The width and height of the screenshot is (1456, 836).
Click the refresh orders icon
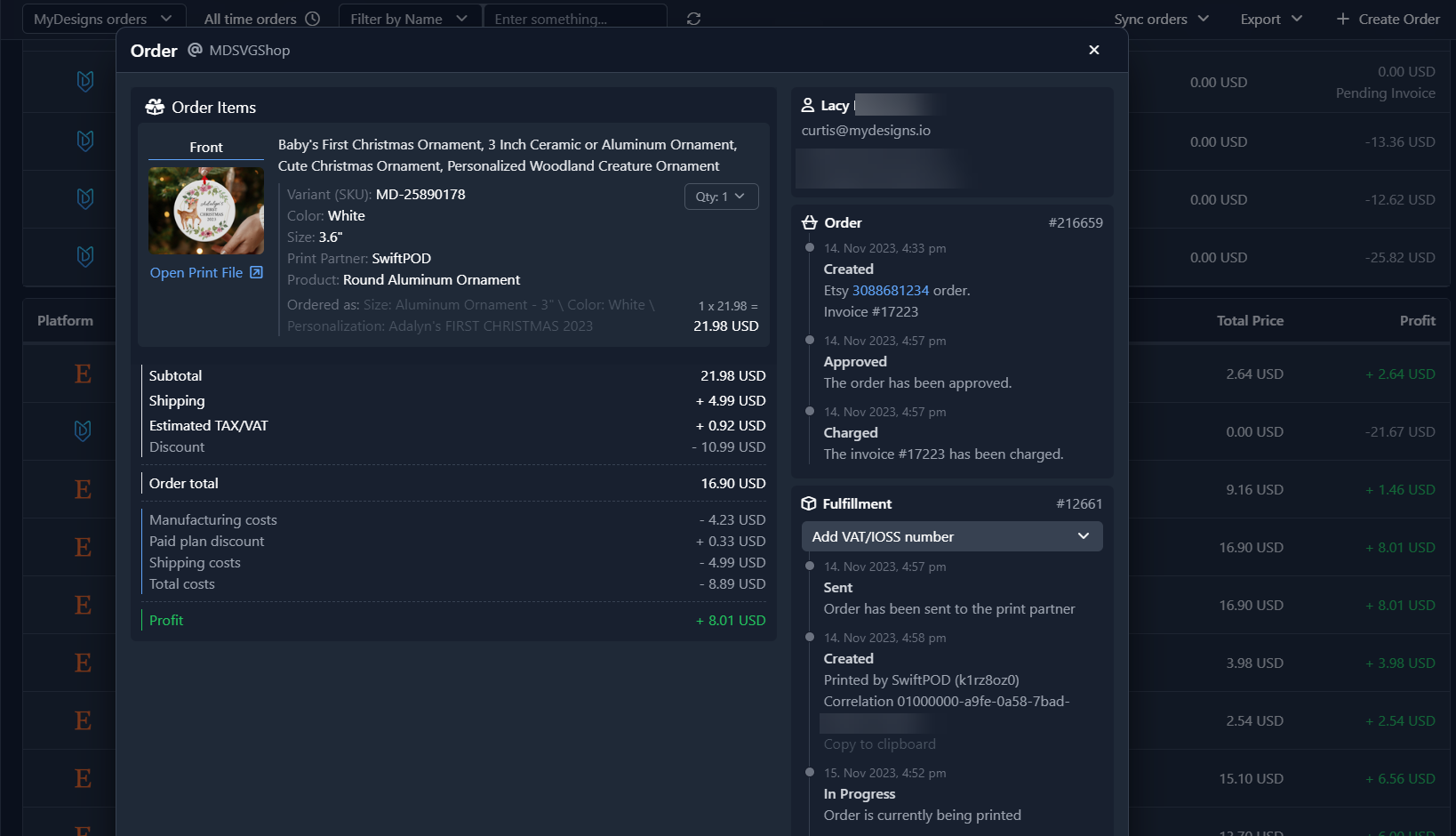pyautogui.click(x=693, y=19)
